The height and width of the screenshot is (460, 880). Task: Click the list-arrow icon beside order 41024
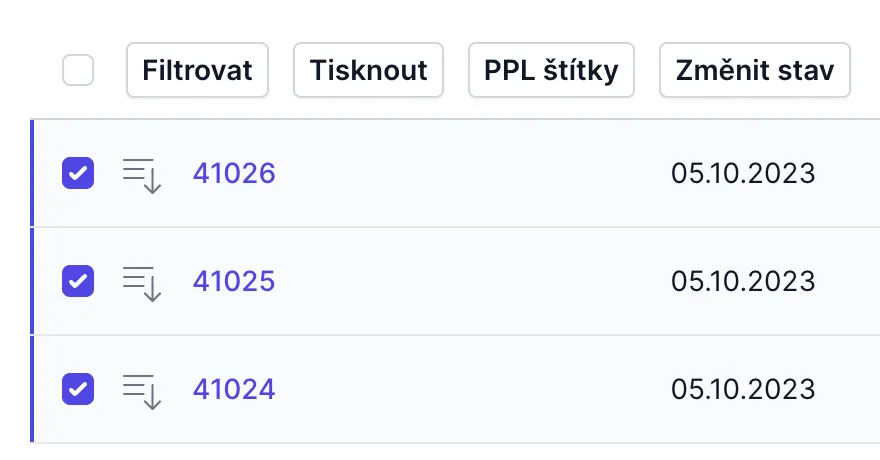click(142, 390)
